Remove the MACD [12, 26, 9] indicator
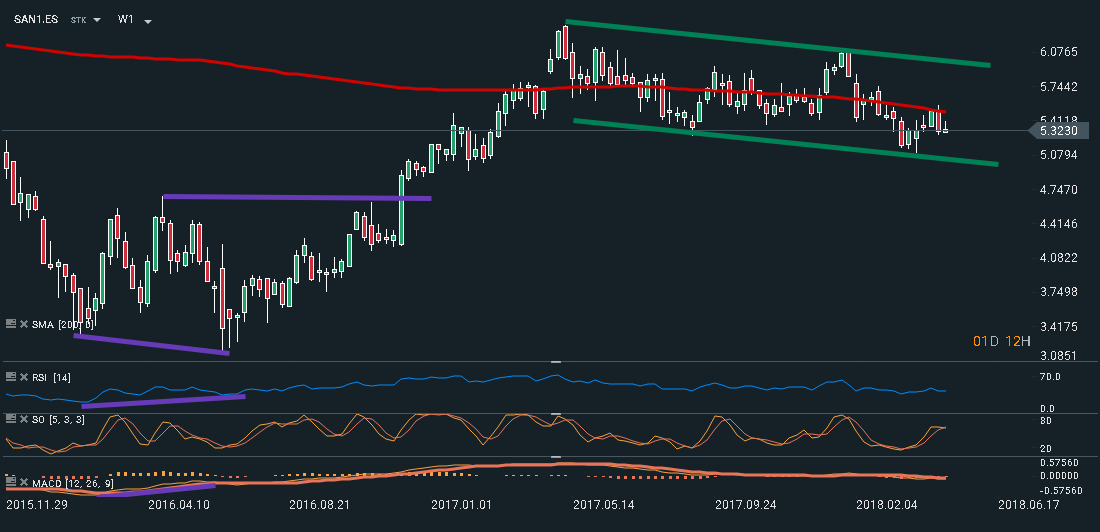Screen dimensions: 1100x532 pos(23,484)
